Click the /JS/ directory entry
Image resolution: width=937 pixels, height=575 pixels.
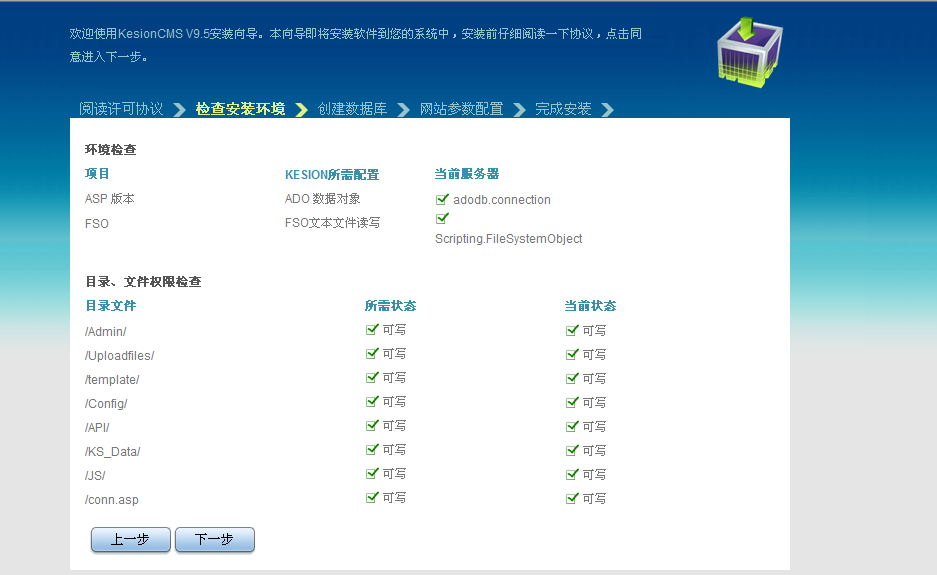click(95, 475)
